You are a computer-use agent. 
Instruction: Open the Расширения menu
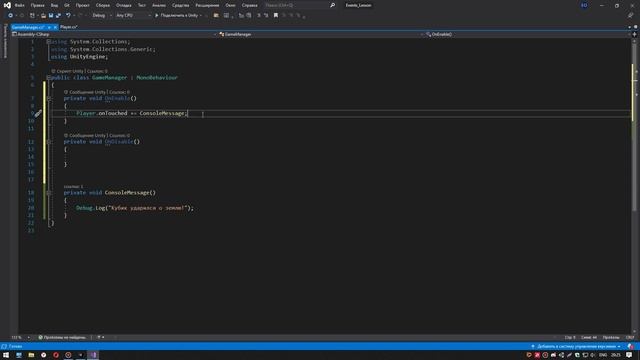click(x=207, y=5)
